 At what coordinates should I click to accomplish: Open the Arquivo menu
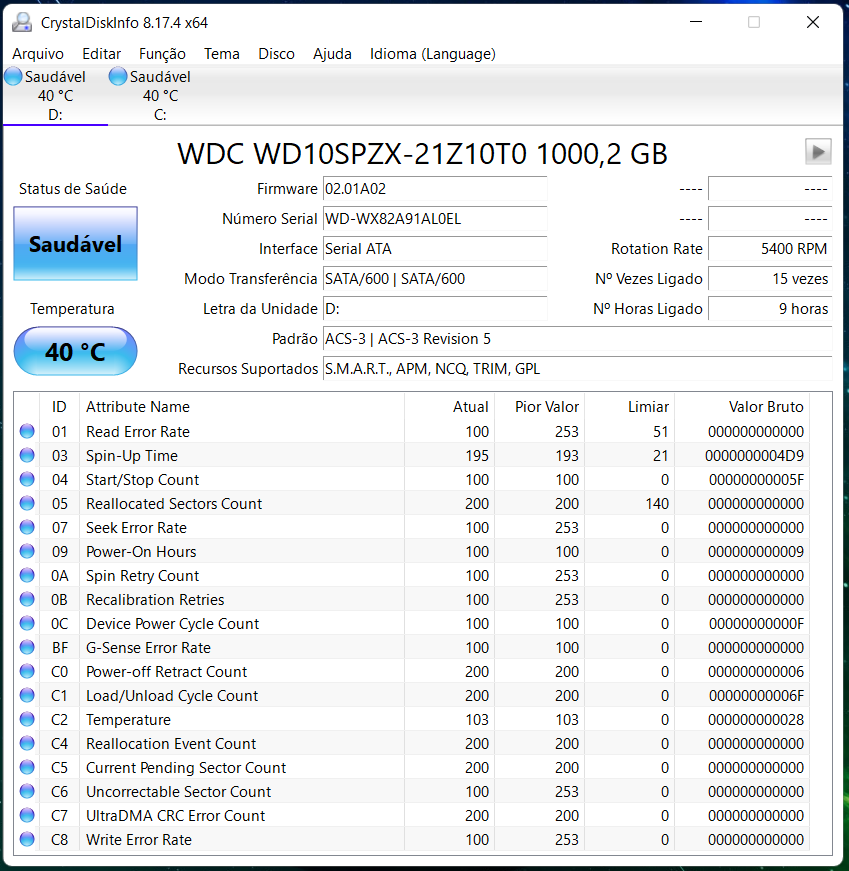point(38,54)
